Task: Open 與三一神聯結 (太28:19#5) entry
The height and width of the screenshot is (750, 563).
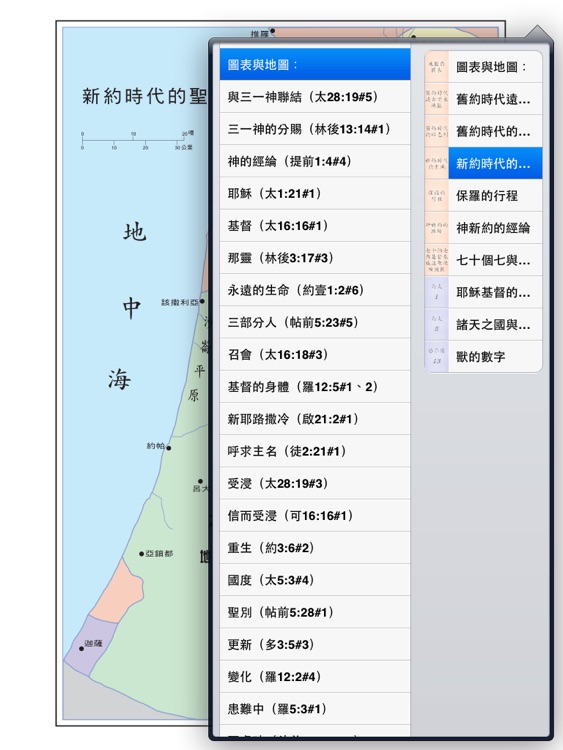Action: click(x=315, y=97)
